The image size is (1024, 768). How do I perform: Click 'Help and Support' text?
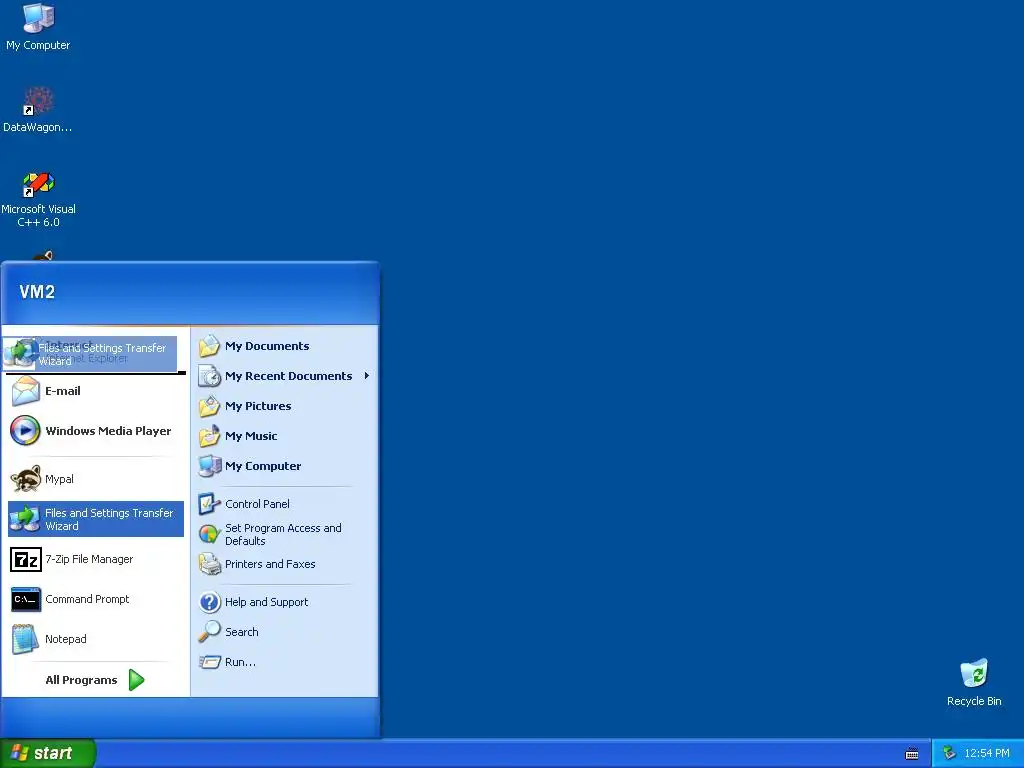[x=266, y=601]
